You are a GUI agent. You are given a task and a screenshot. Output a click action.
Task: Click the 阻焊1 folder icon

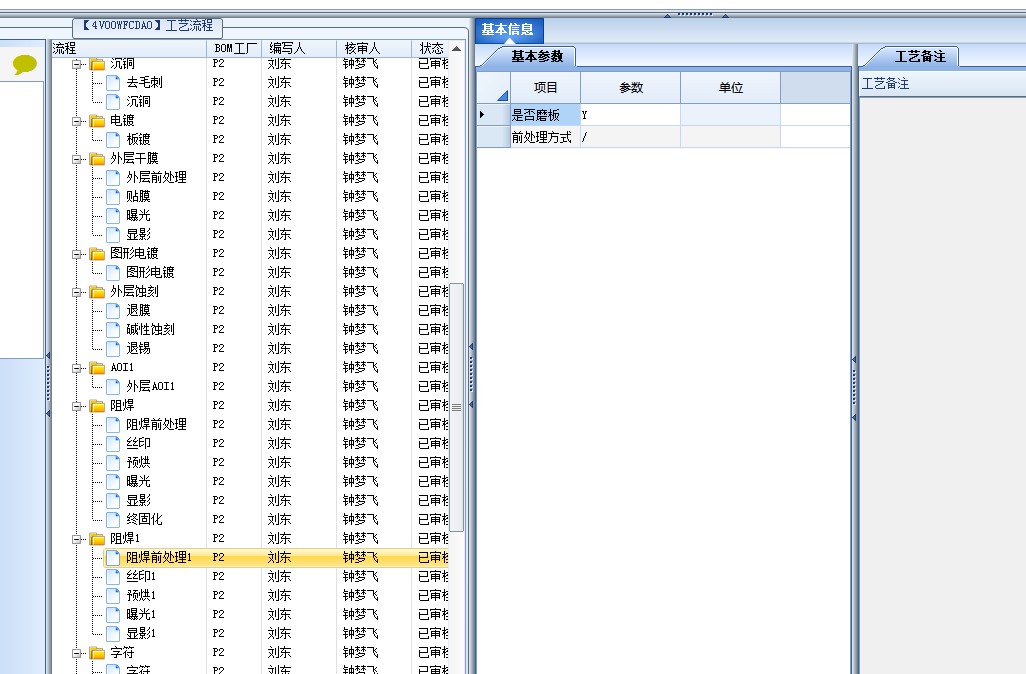point(97,539)
